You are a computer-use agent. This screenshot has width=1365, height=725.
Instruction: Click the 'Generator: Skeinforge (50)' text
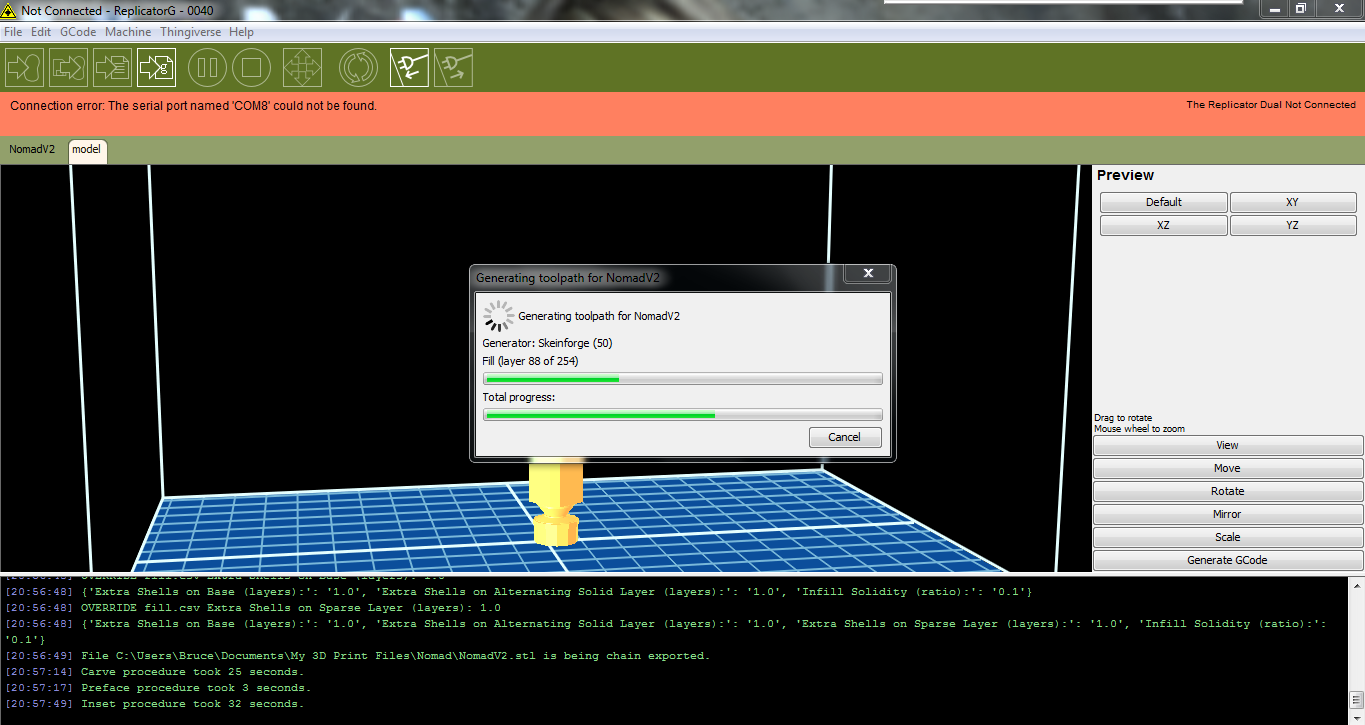547,343
